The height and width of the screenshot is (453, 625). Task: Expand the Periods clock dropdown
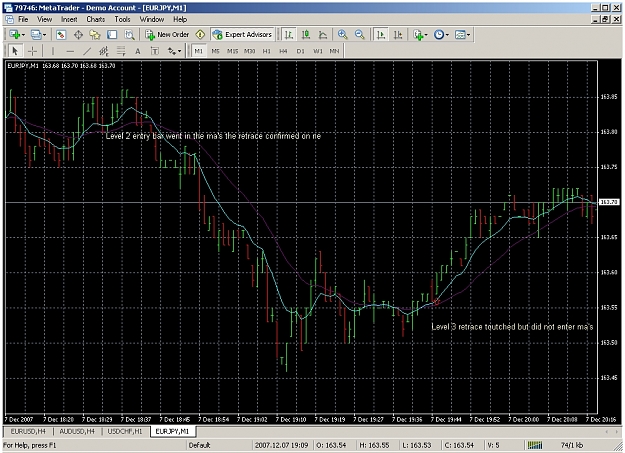click(x=447, y=35)
